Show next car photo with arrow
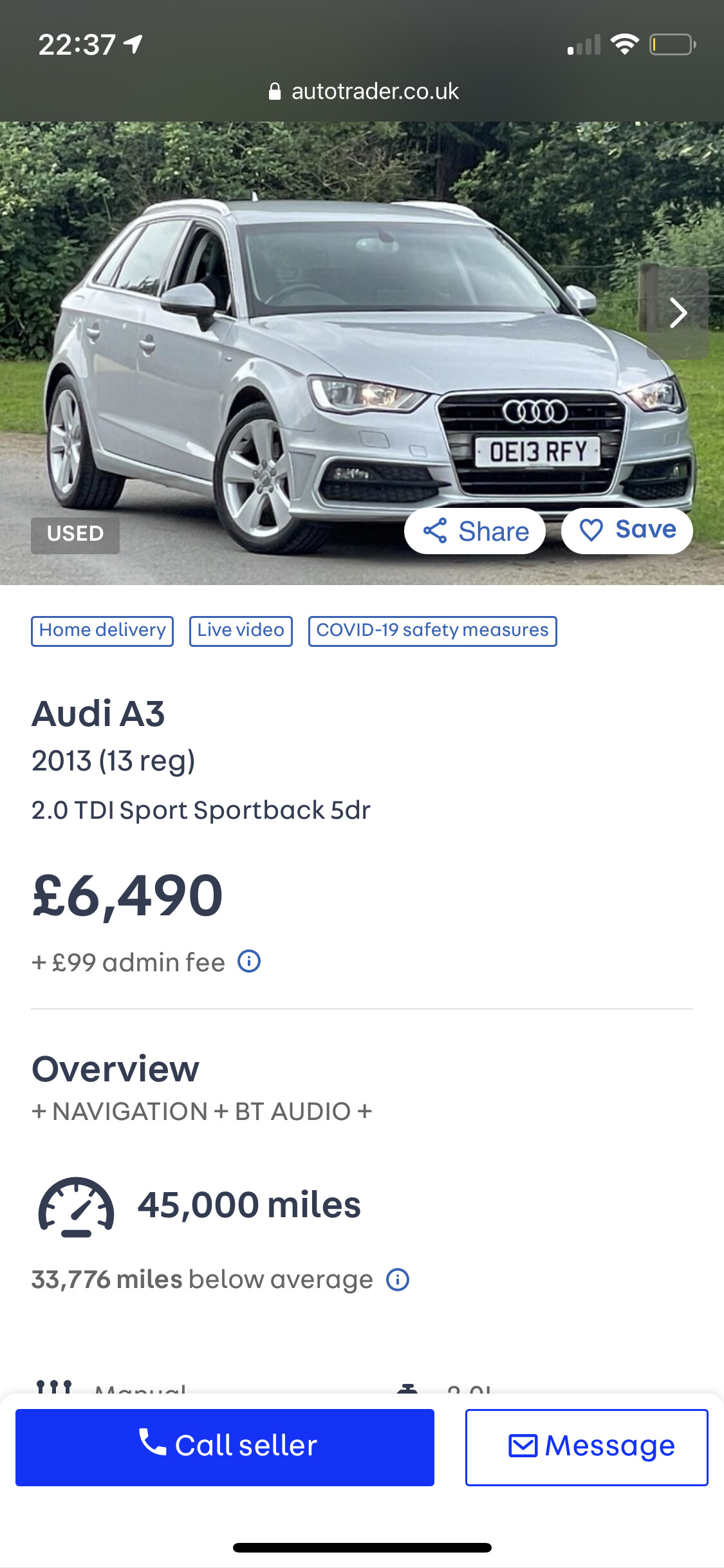 (x=678, y=313)
